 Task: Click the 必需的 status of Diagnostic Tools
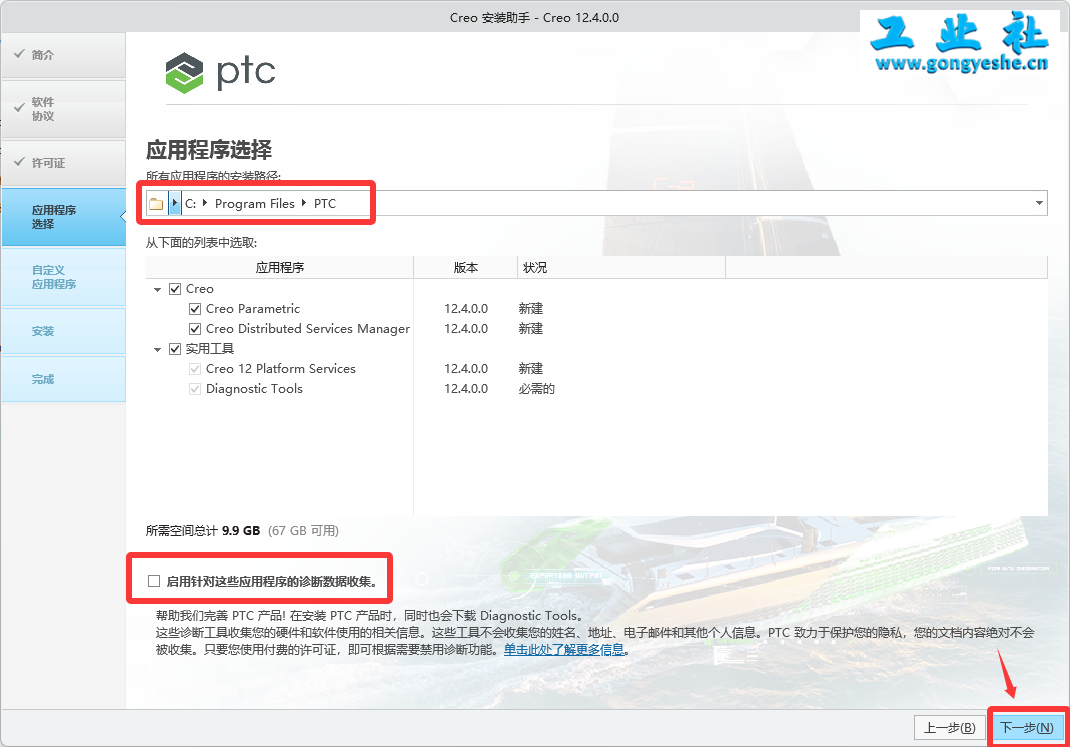(x=536, y=389)
